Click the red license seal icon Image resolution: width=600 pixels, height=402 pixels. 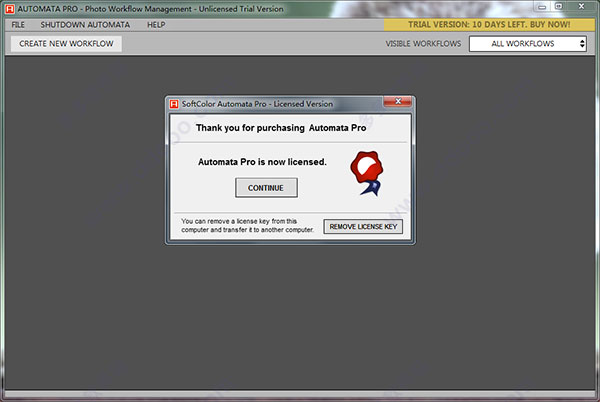coord(367,173)
